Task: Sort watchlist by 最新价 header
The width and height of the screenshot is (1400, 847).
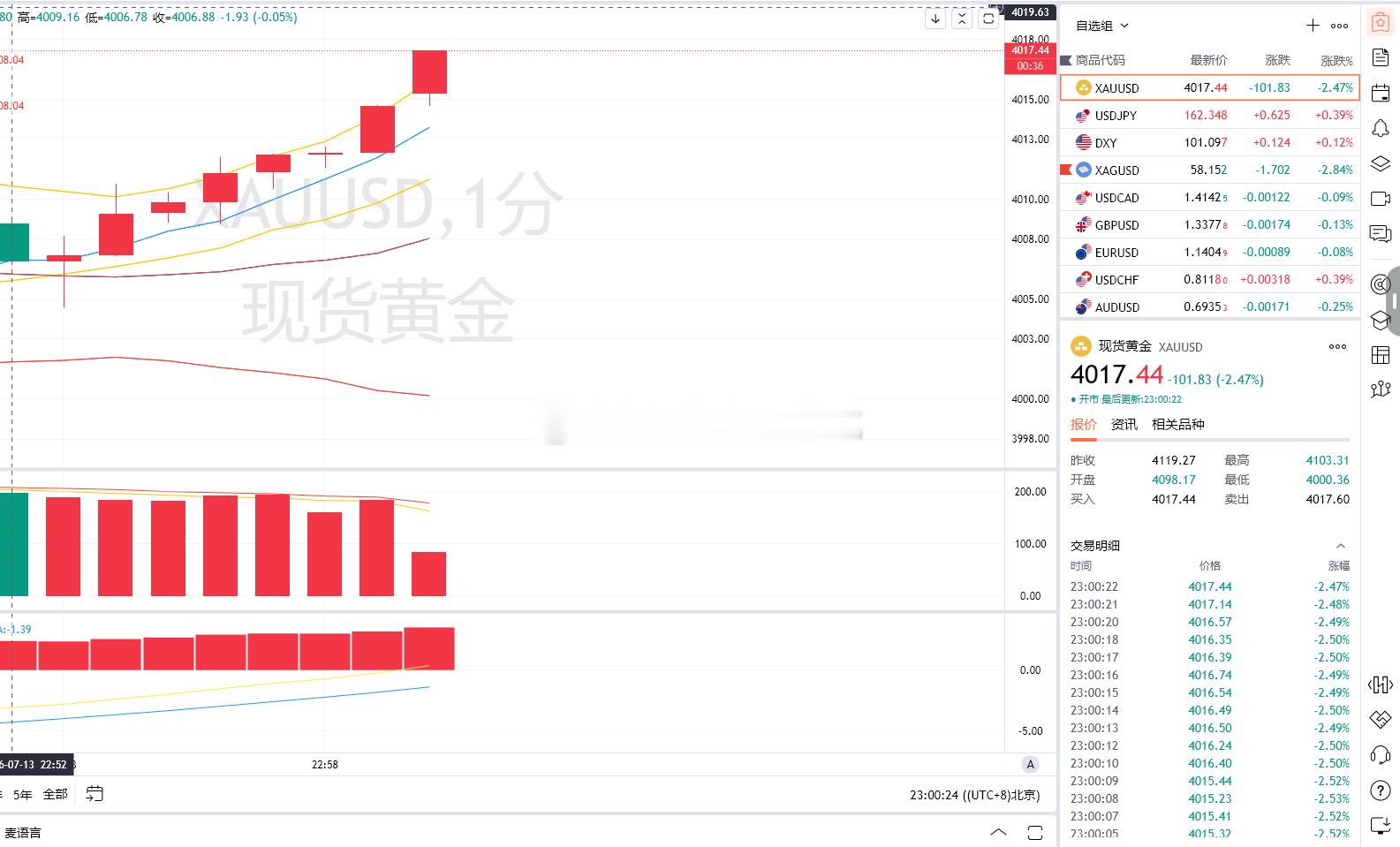Action: point(1208,60)
